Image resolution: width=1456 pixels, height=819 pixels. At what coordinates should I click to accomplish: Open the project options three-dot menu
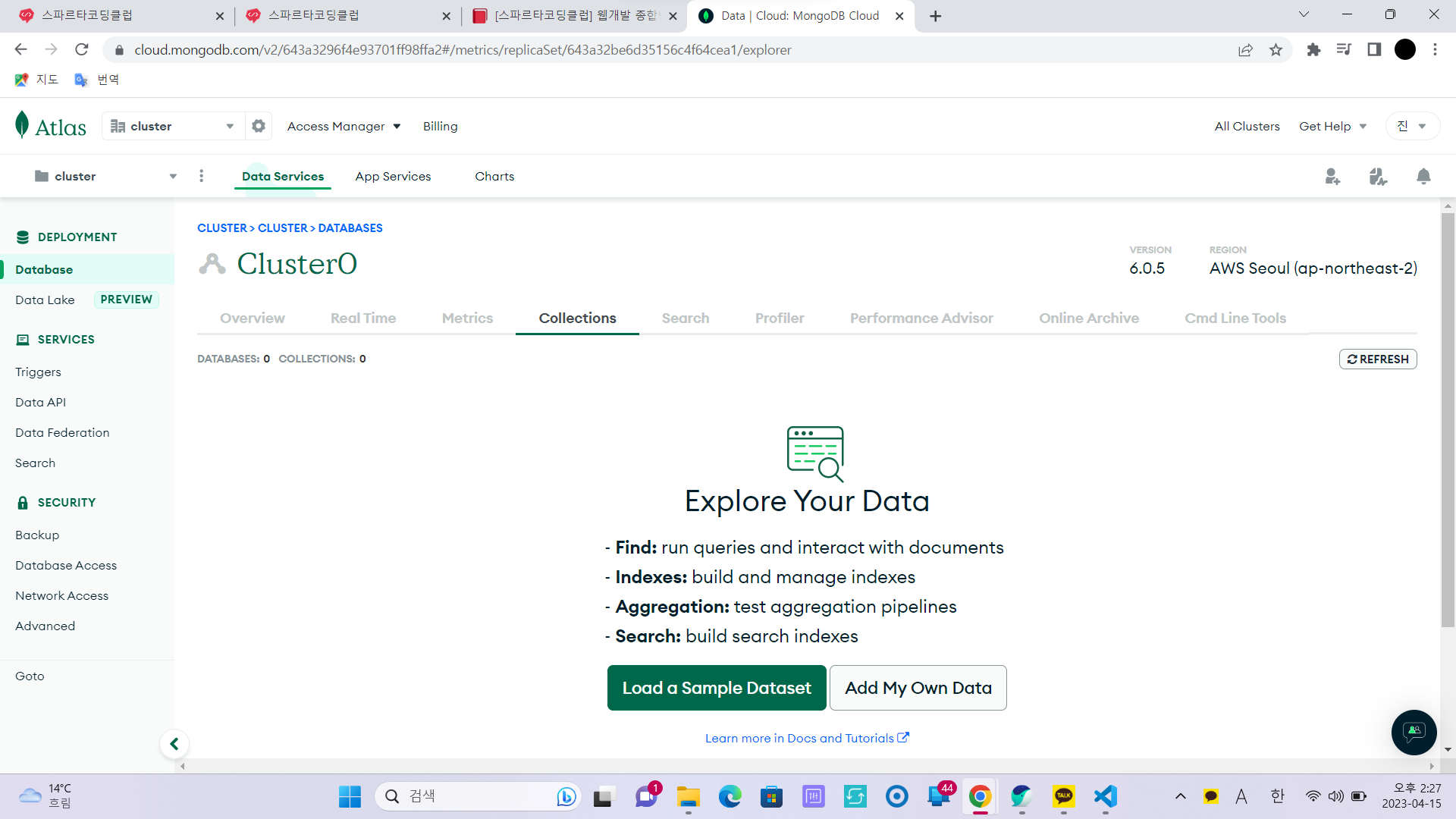click(201, 176)
